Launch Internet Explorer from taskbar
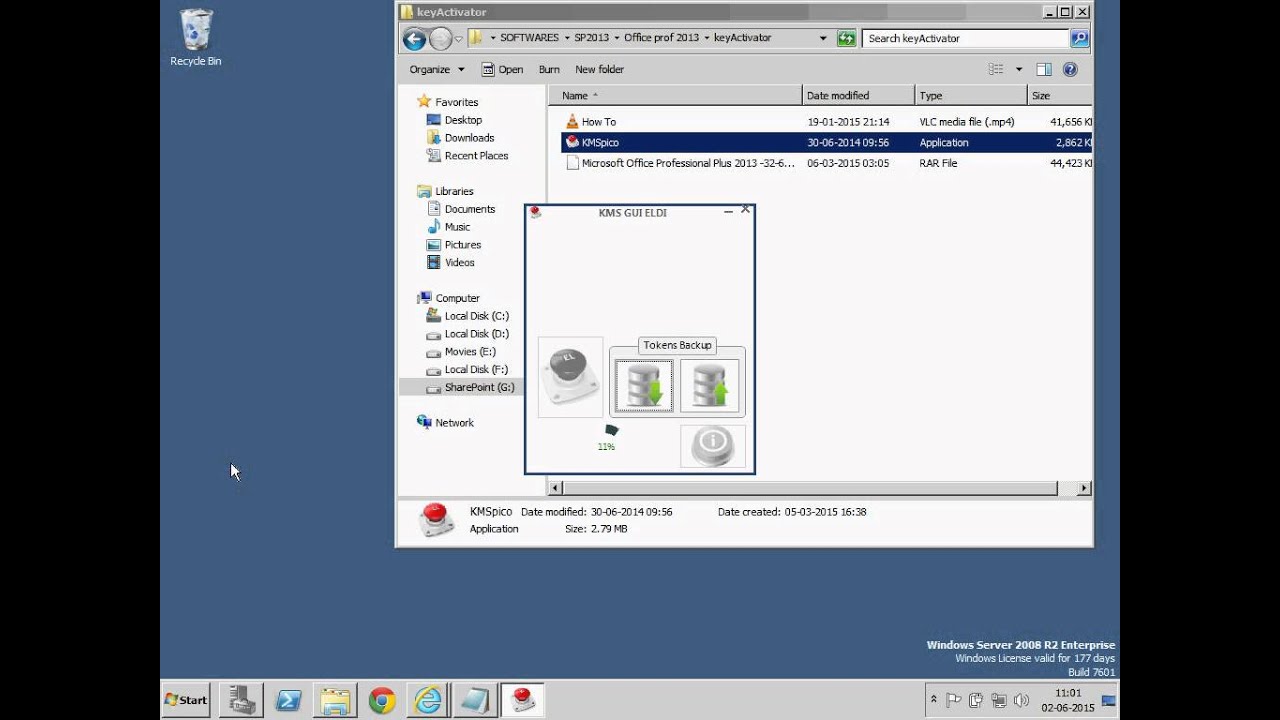 pos(428,700)
